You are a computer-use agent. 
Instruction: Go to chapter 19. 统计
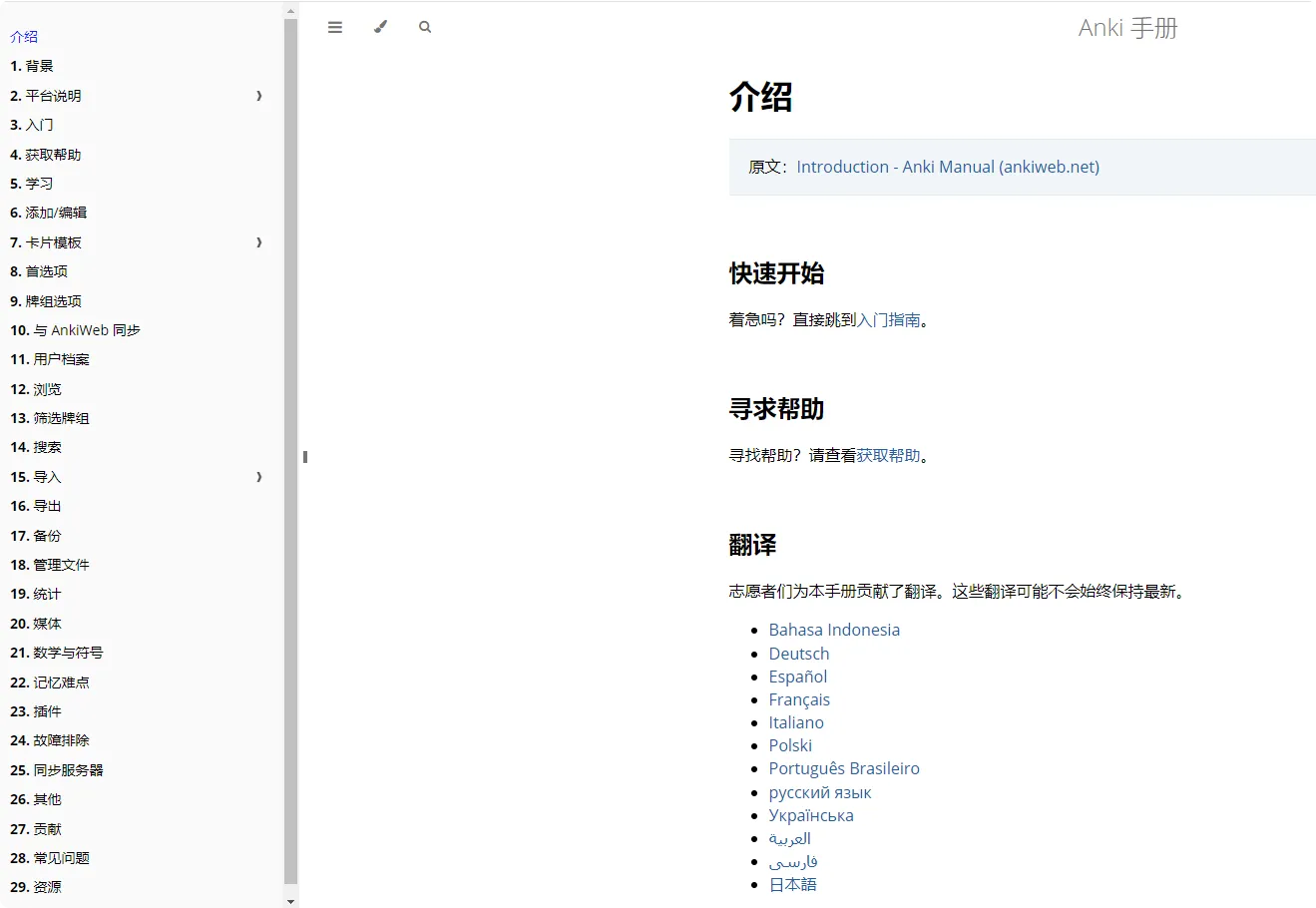pos(36,594)
